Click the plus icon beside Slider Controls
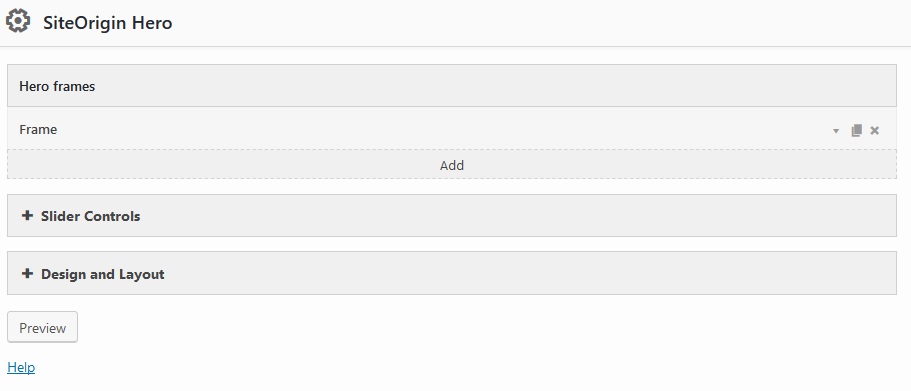Viewport: 911px width, 391px height. click(x=27, y=216)
